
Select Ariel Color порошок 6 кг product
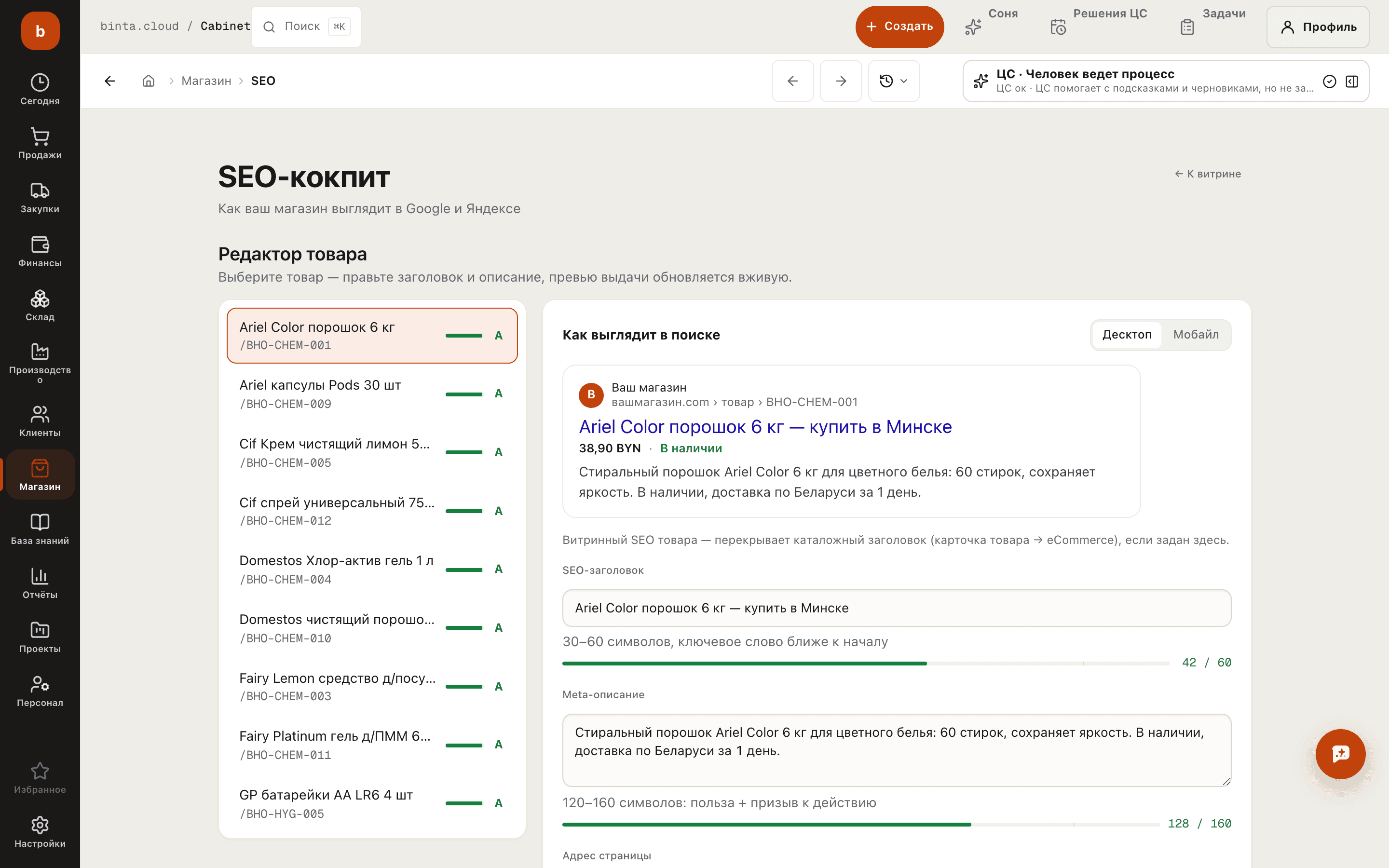(x=372, y=335)
